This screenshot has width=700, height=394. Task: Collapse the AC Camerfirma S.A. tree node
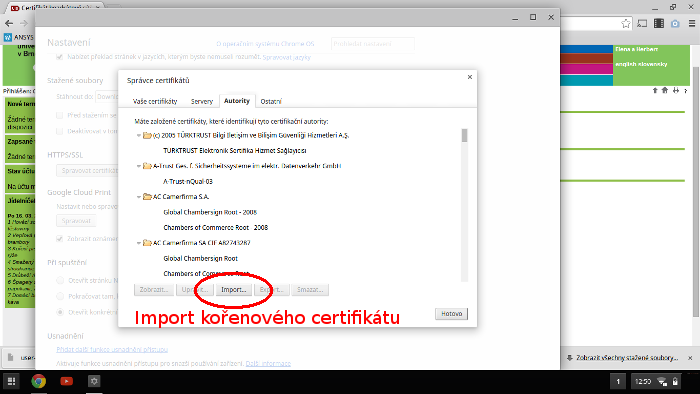139,197
